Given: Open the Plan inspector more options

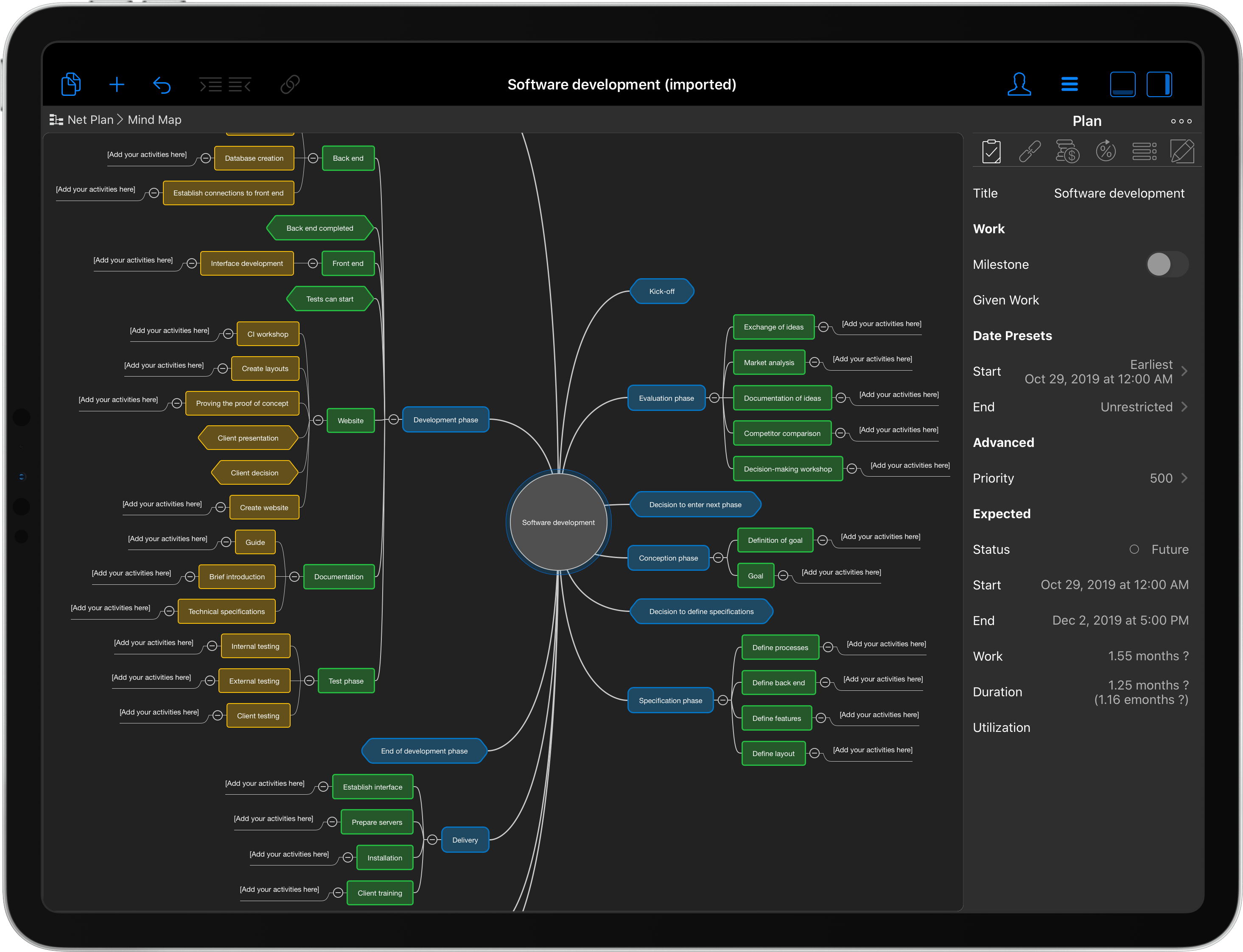Looking at the screenshot, I should [x=1181, y=121].
